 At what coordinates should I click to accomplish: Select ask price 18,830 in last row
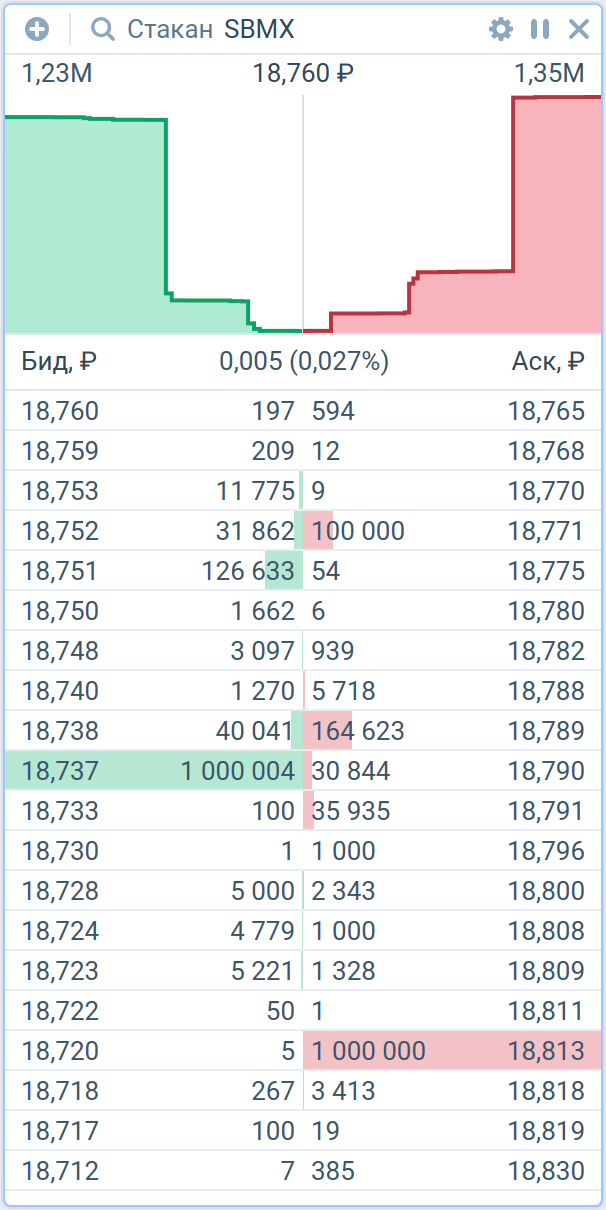click(546, 1171)
